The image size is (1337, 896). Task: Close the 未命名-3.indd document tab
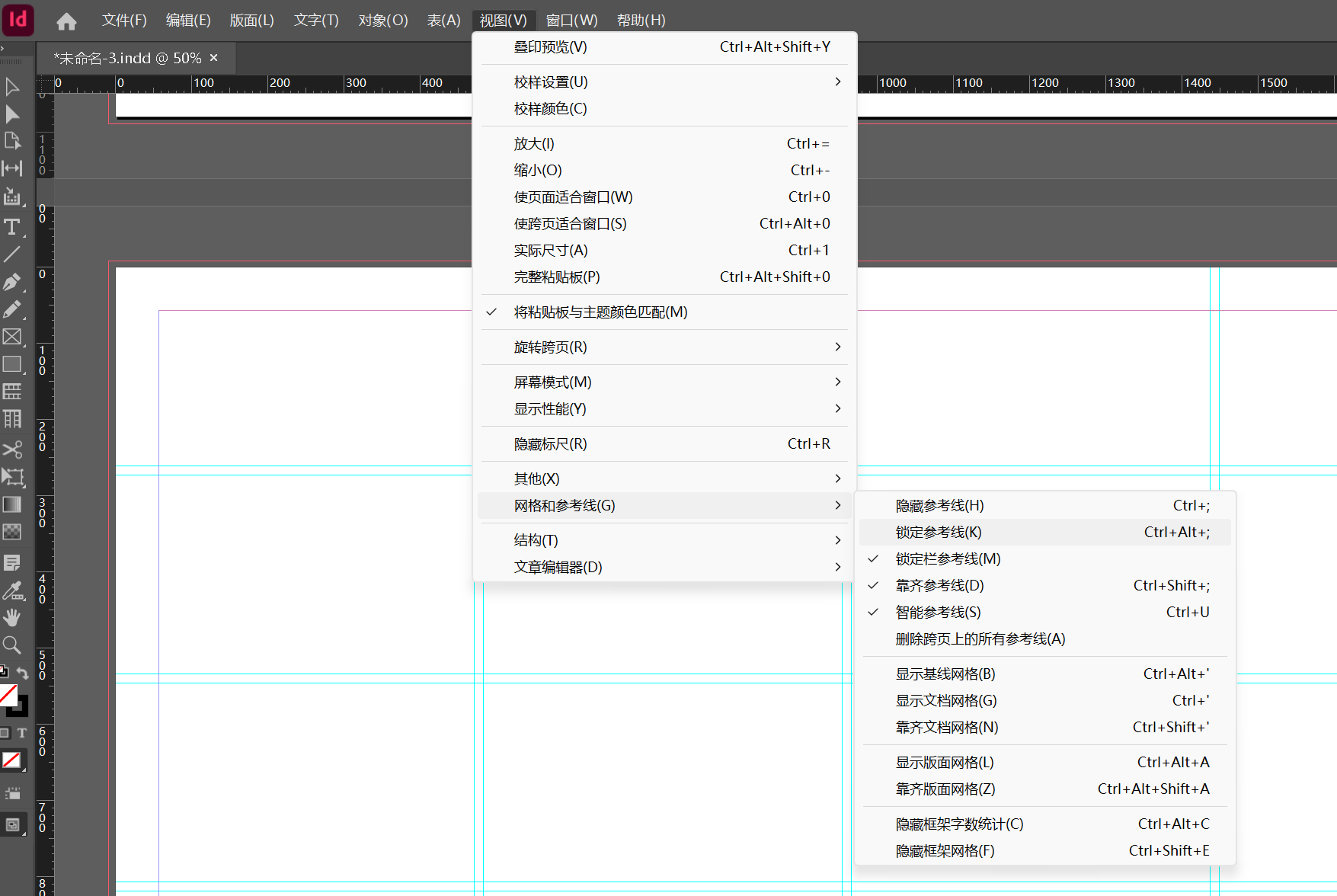point(214,58)
